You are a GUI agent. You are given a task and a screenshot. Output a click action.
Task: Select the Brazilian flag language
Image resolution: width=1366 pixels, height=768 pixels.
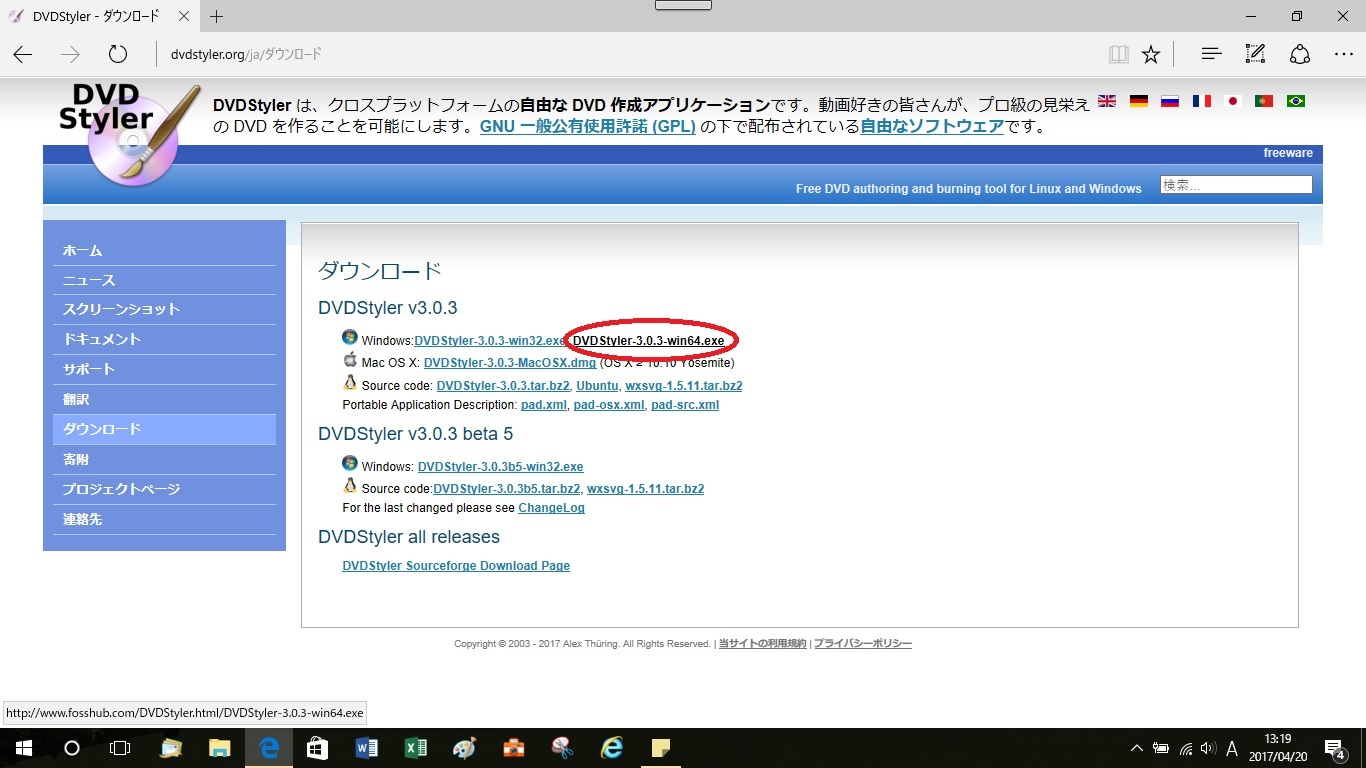[1295, 101]
